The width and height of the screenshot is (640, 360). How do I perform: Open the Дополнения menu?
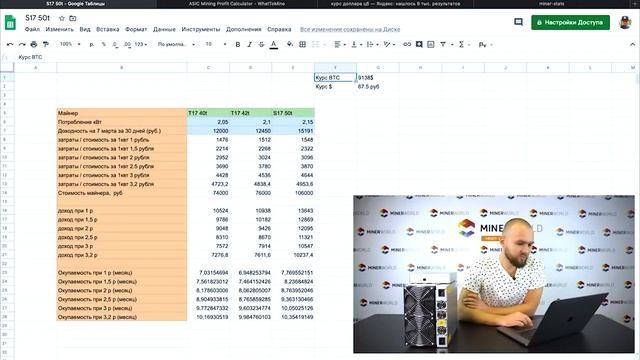pyautogui.click(x=244, y=29)
